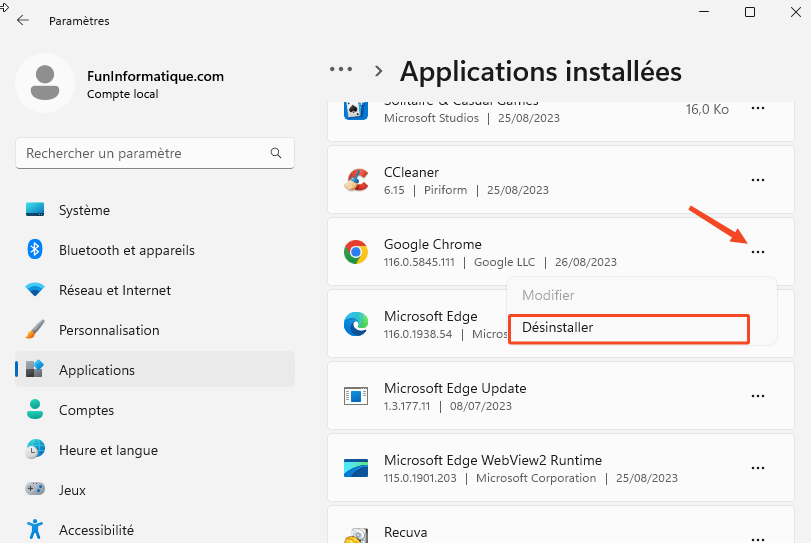Expand the breadcrumb ellipsis menu
This screenshot has width=811, height=543.
coord(341,70)
